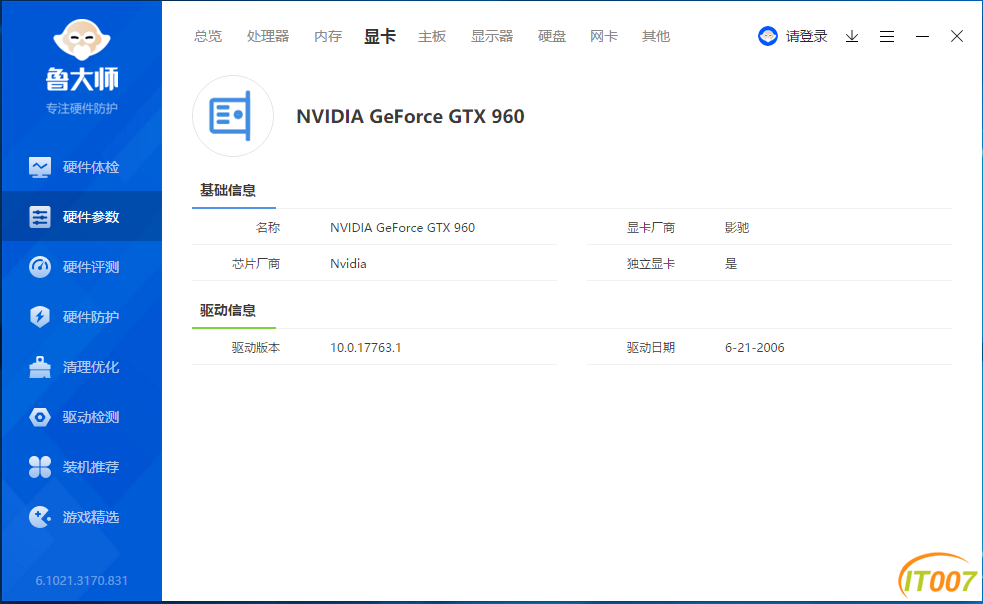This screenshot has height=604, width=983.
Task: Click 清理优化 sidebar label
Action: point(91,367)
